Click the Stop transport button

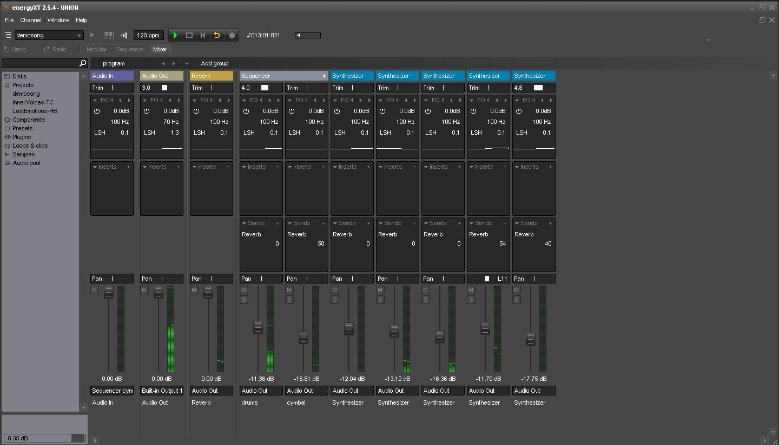[188, 35]
